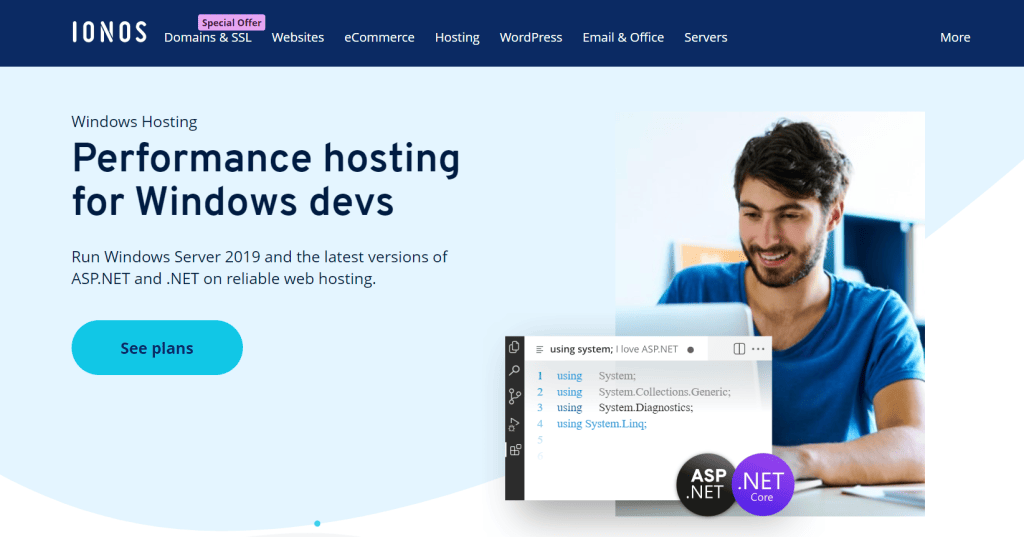Open the eCommerce menu
The image size is (1024, 537).
[379, 37]
